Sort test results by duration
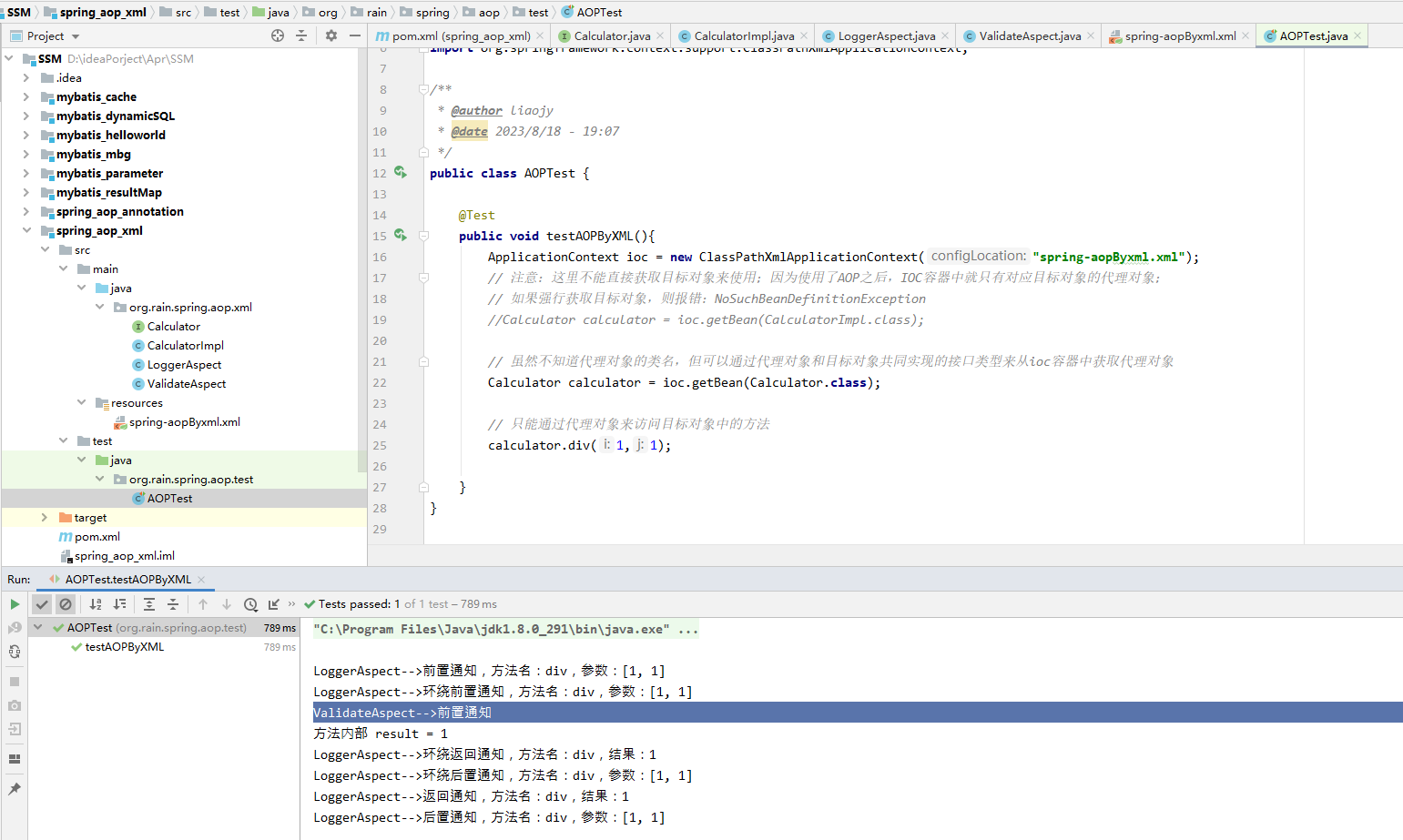Viewport: 1403px width, 840px height. pos(119,604)
